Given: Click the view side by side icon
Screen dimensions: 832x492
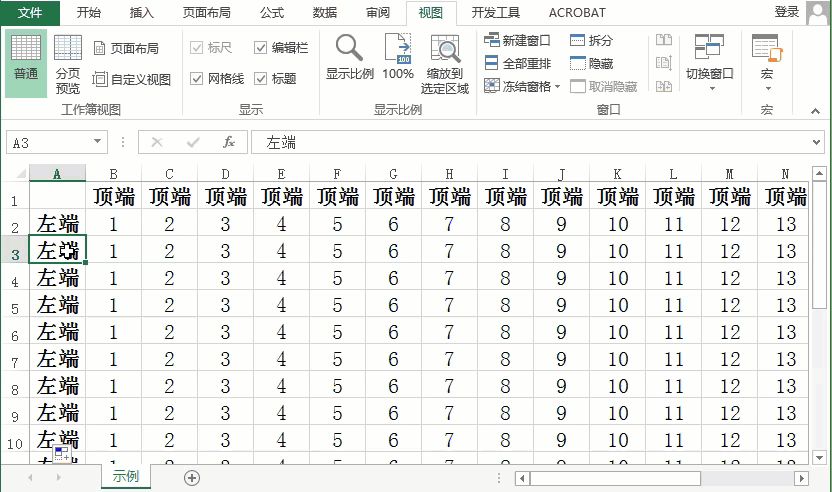Looking at the screenshot, I should click(x=664, y=40).
